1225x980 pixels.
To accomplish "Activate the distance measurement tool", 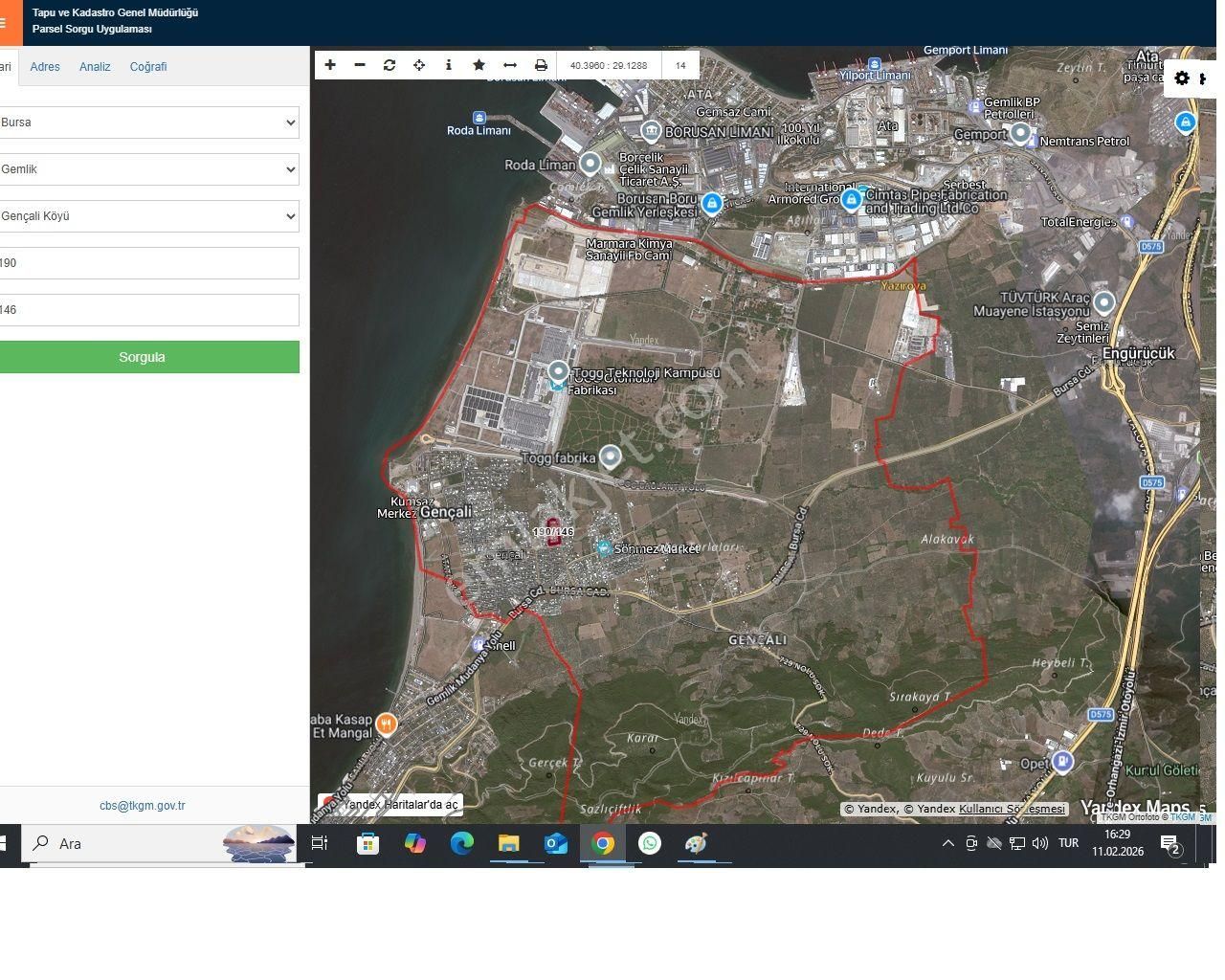I will coord(509,64).
